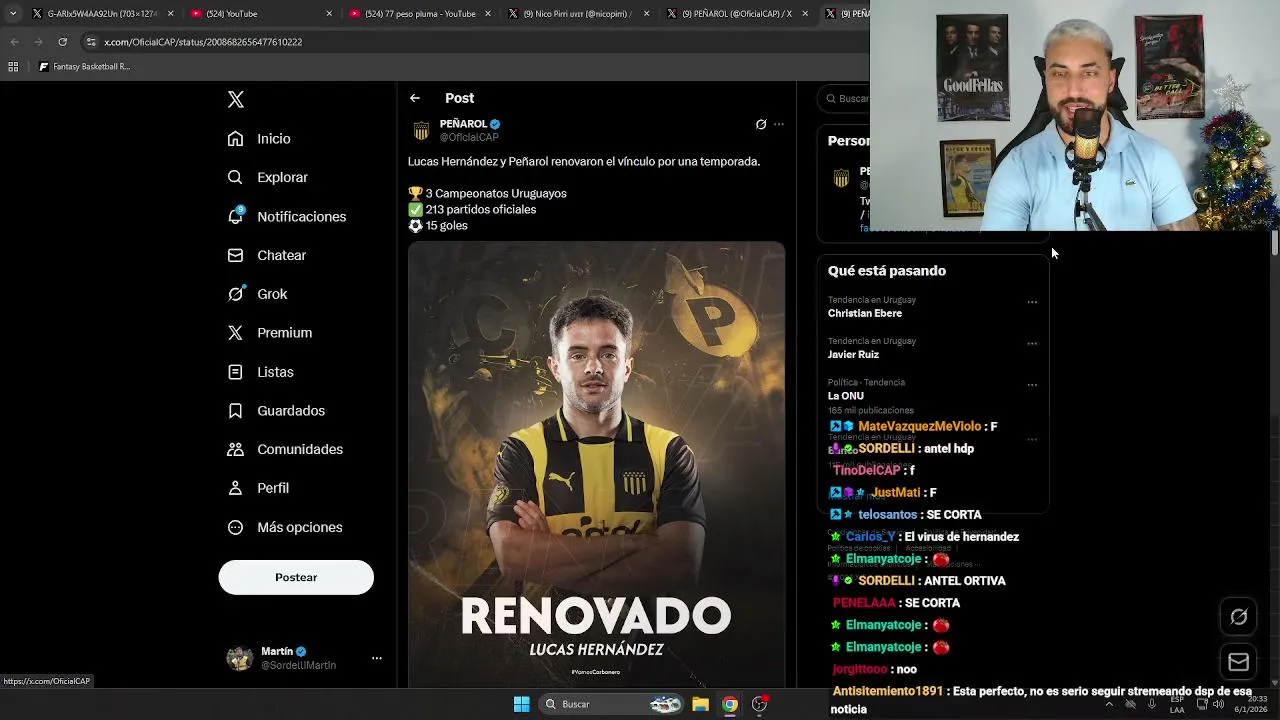Expand Más opciones menu
Screen dimensions: 1280x720
[285, 527]
